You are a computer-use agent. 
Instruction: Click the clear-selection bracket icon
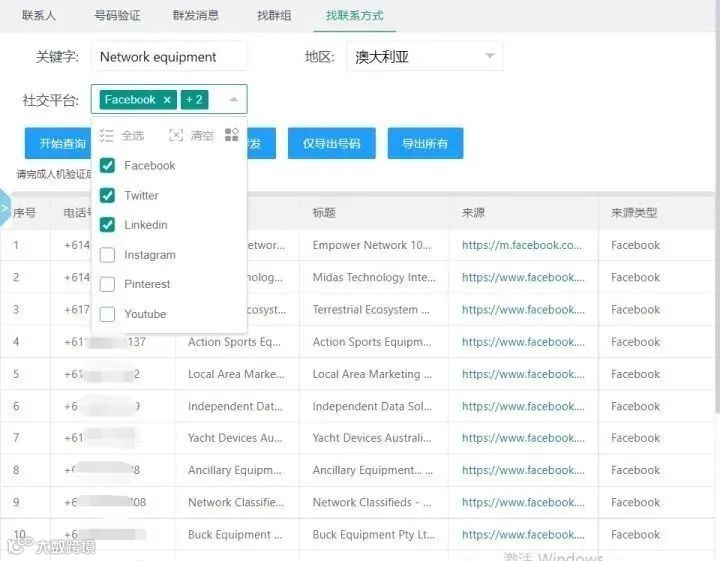point(176,135)
